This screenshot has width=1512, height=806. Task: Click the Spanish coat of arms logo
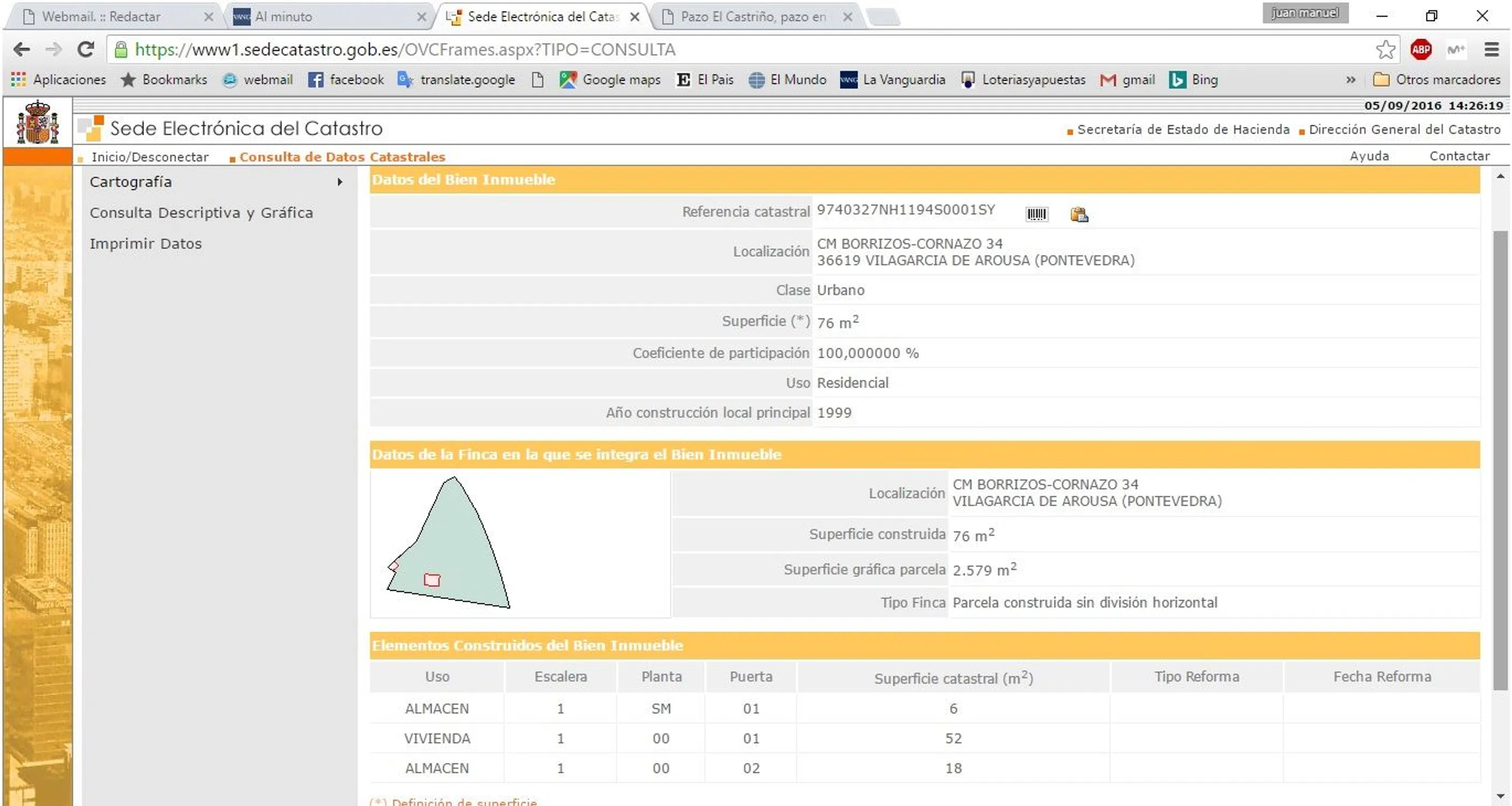point(38,123)
